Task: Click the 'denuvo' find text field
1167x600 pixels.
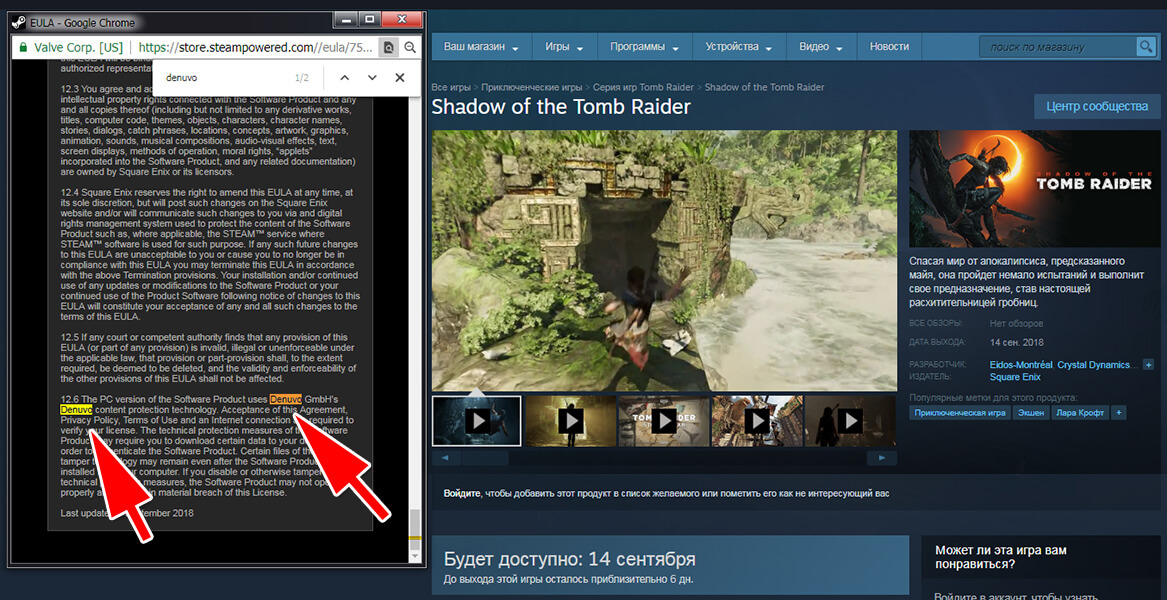Action: pyautogui.click(x=223, y=77)
